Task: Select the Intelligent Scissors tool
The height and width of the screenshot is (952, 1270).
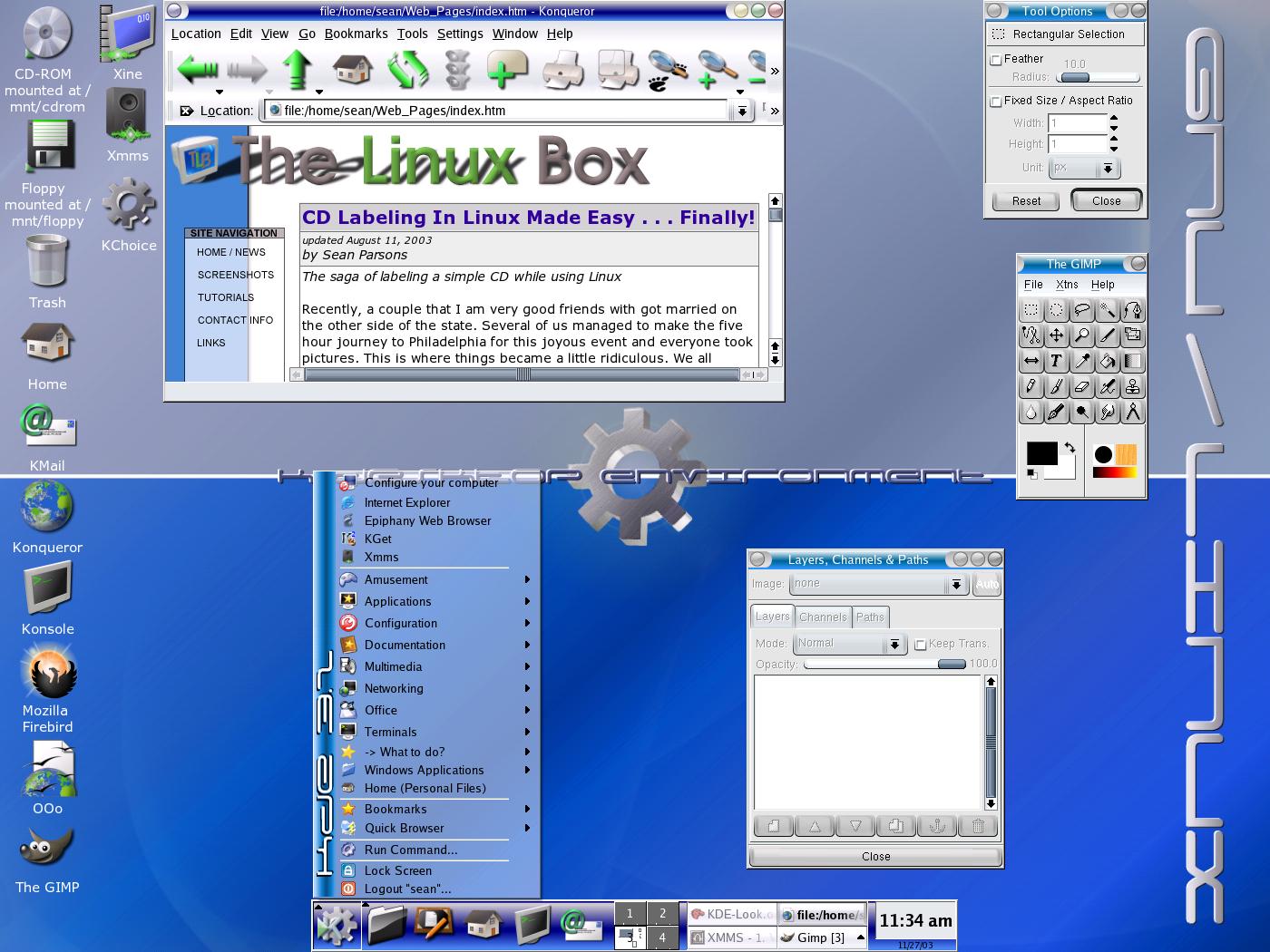Action: coord(1031,335)
